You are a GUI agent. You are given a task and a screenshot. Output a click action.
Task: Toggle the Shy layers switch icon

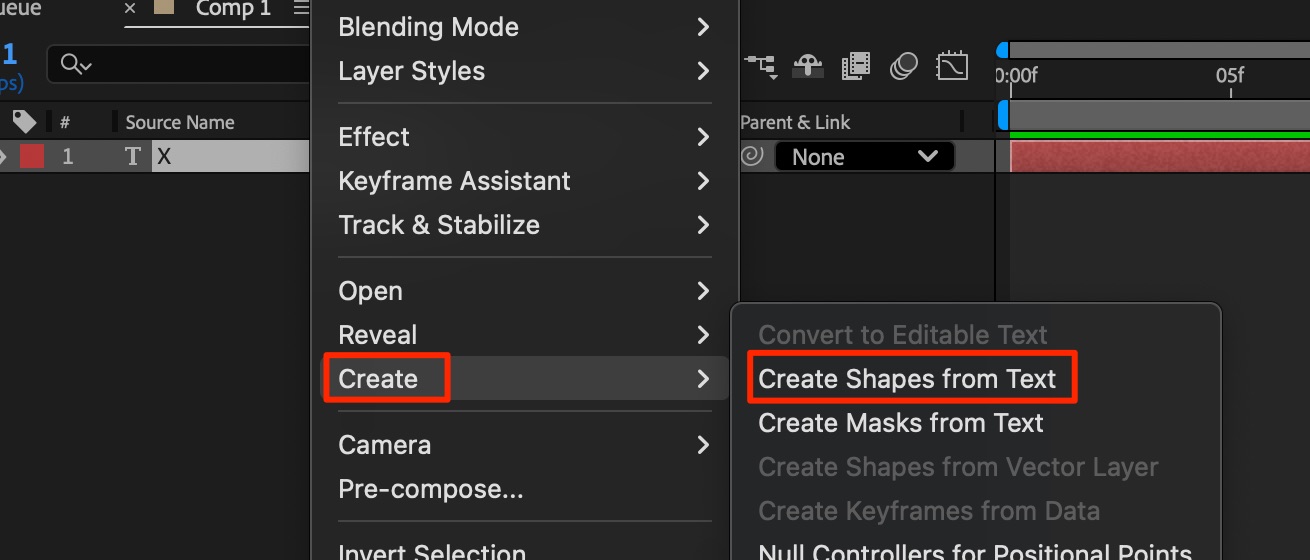(x=808, y=67)
